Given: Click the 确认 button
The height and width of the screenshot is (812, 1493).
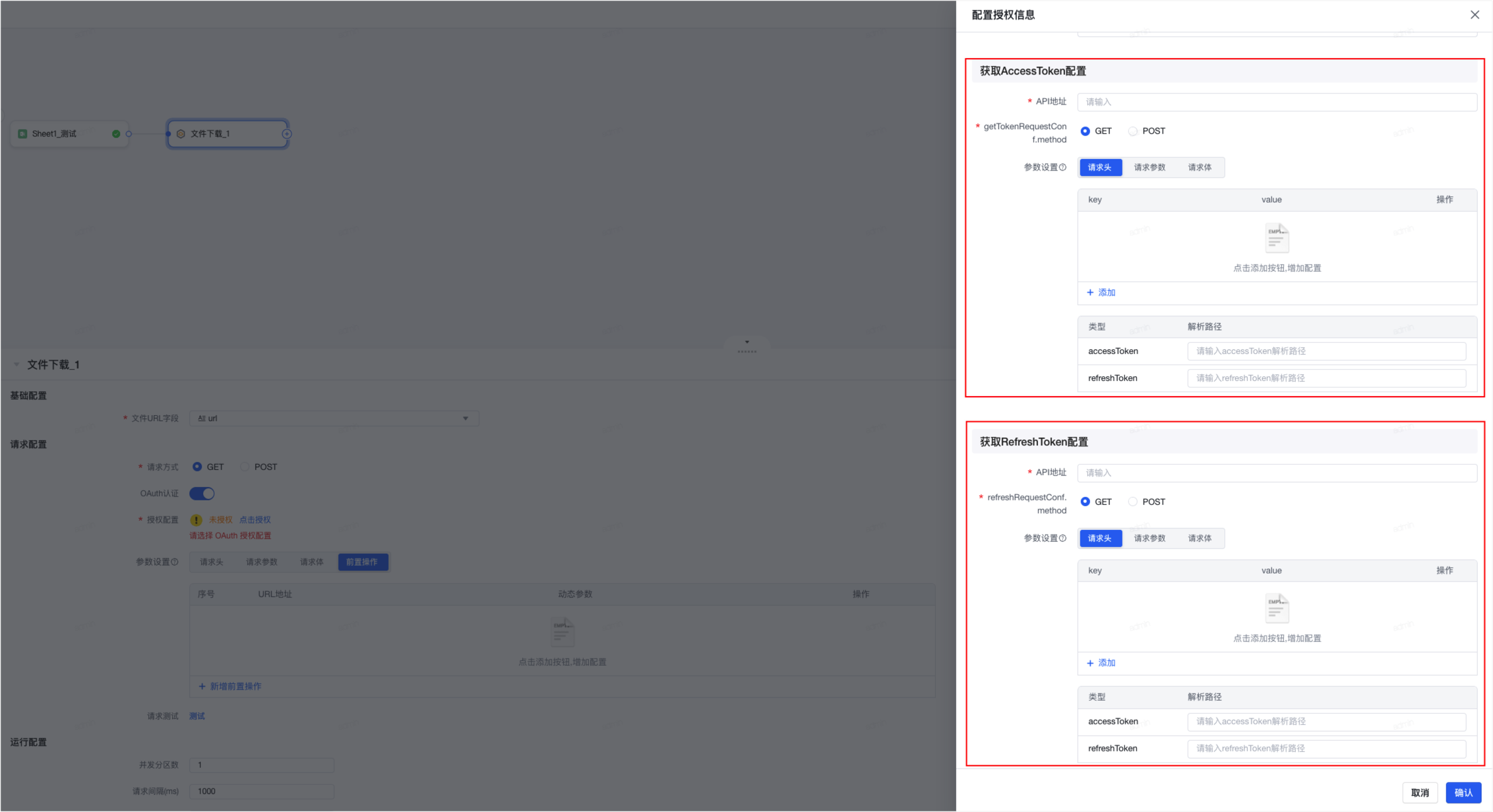Looking at the screenshot, I should click(1463, 793).
